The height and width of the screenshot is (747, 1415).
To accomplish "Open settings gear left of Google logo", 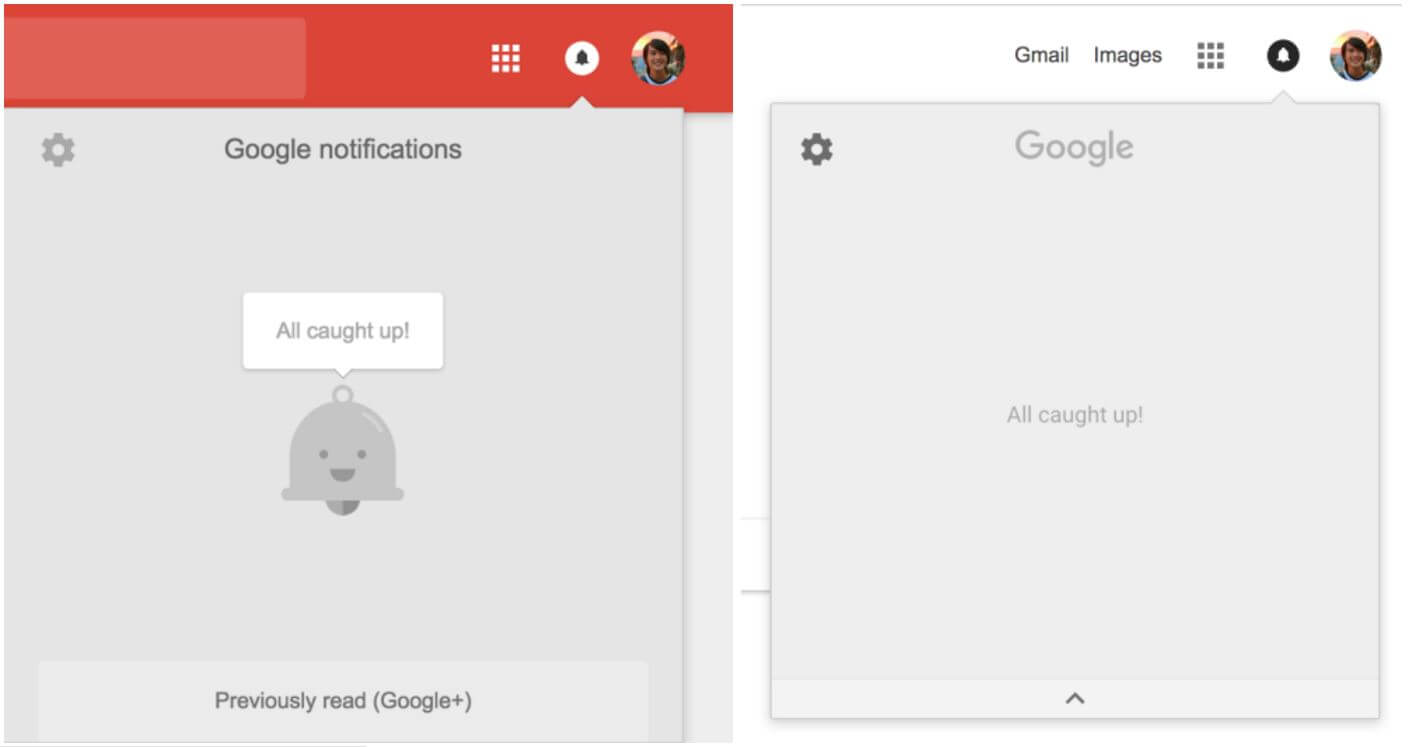I will click(816, 150).
